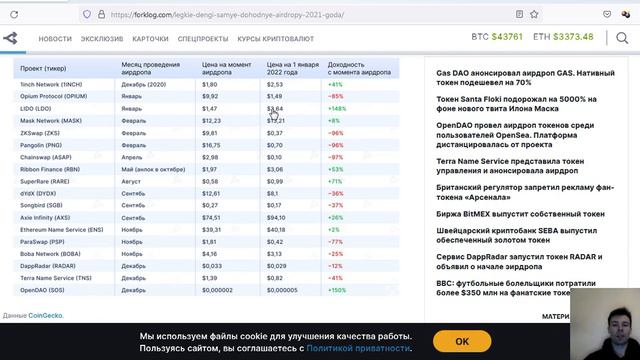Open the shield tracking protection icon
Screen dimensions: 640x360
pyautogui.click(x=87, y=14)
